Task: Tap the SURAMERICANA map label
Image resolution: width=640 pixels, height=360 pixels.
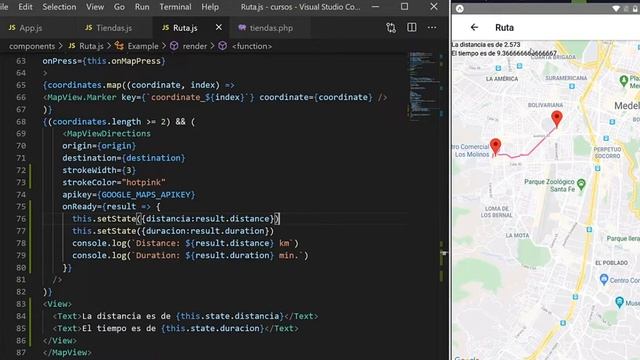Action: point(566,78)
